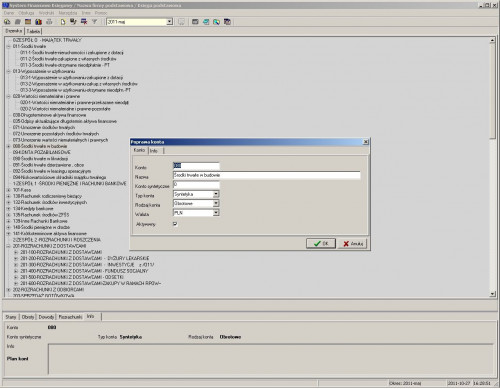Screen dimensions: 500x389
Task: Open the Dane menu
Action: click(x=9, y=13)
